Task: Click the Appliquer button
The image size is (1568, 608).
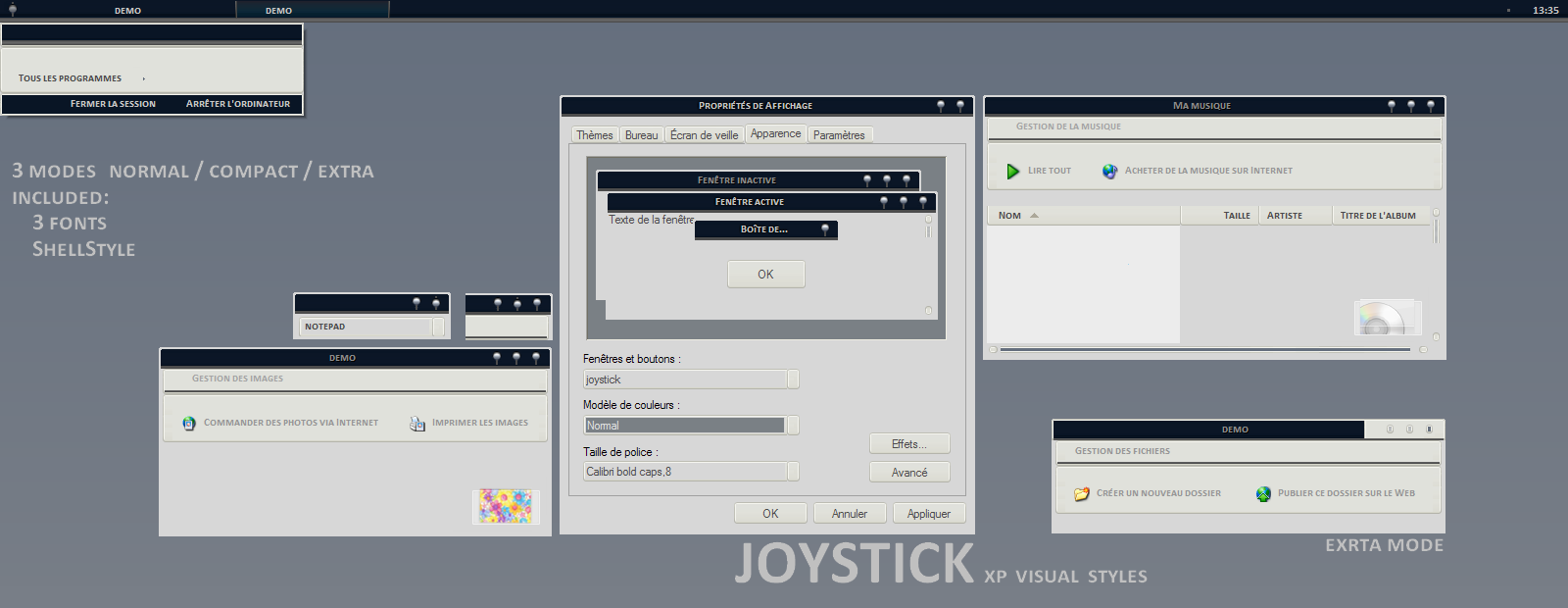Action: 929,514
